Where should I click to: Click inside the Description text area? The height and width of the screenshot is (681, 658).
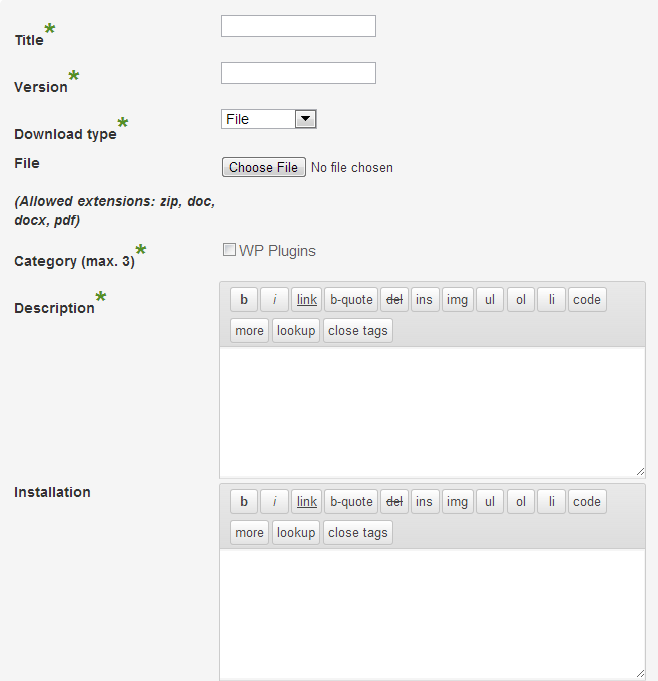click(x=432, y=412)
